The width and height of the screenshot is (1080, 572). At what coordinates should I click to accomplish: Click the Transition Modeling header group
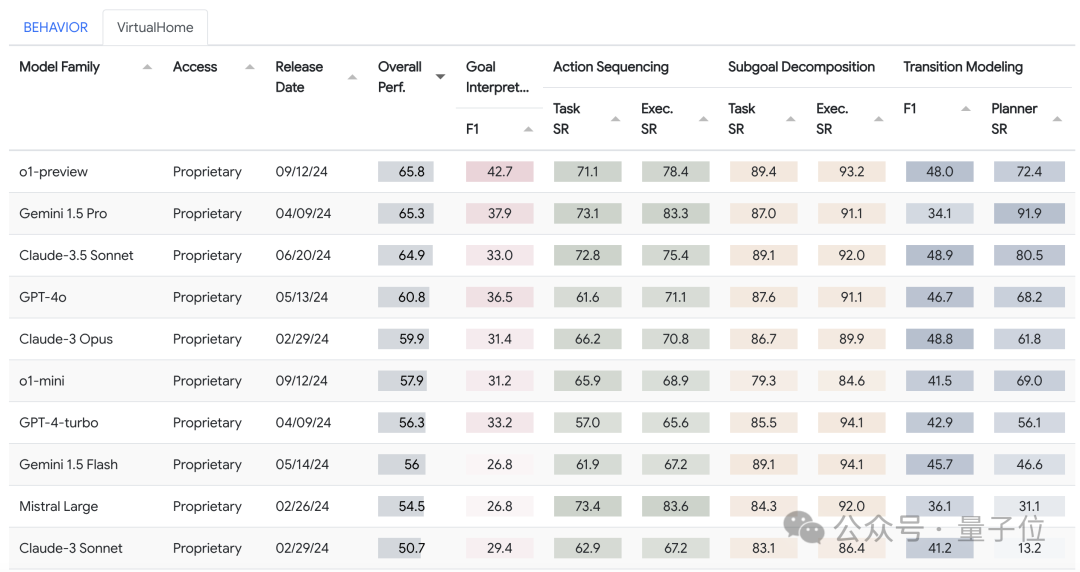[x=963, y=67]
